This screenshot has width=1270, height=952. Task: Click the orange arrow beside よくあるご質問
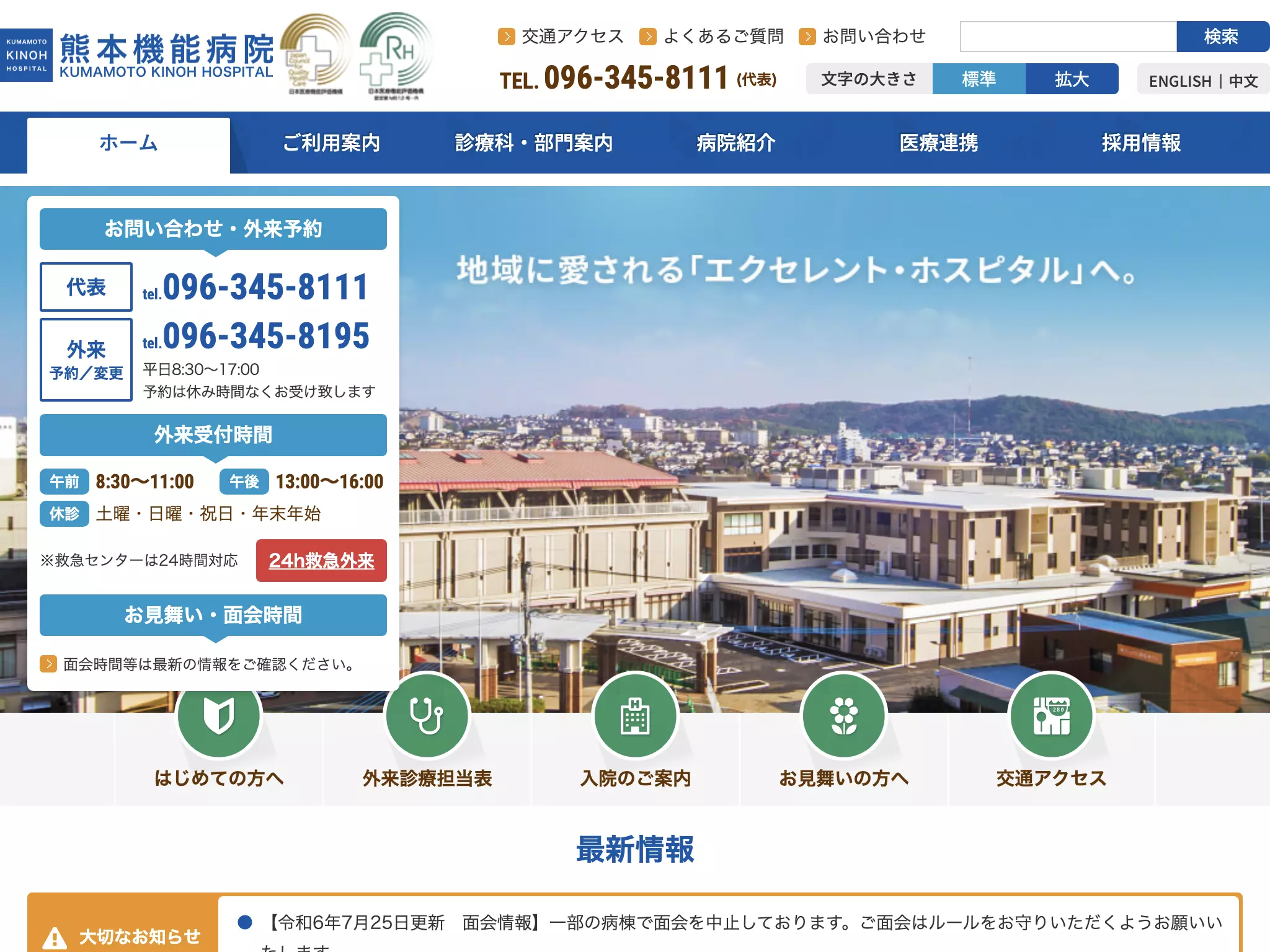point(647,37)
